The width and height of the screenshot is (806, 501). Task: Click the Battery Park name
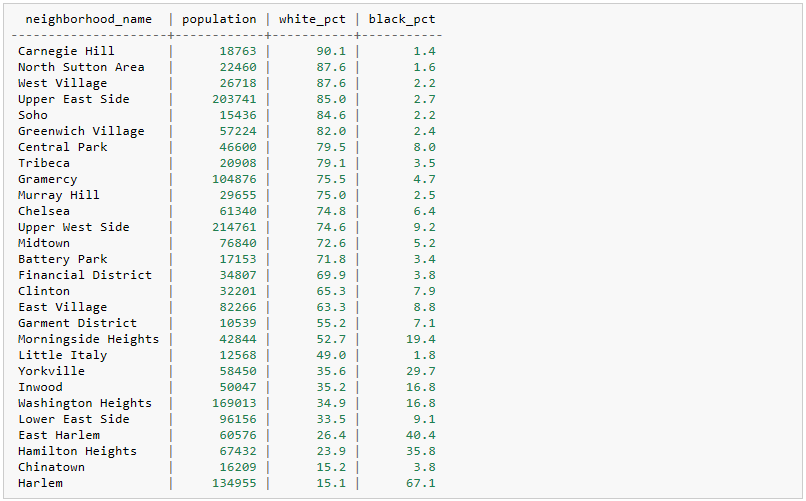pos(63,258)
